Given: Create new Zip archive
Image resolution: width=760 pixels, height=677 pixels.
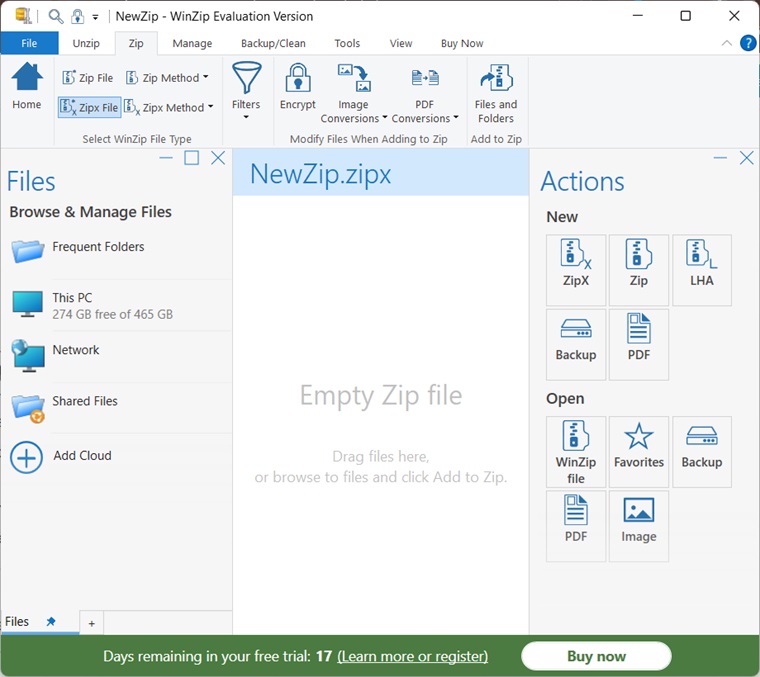Looking at the screenshot, I should tap(639, 270).
